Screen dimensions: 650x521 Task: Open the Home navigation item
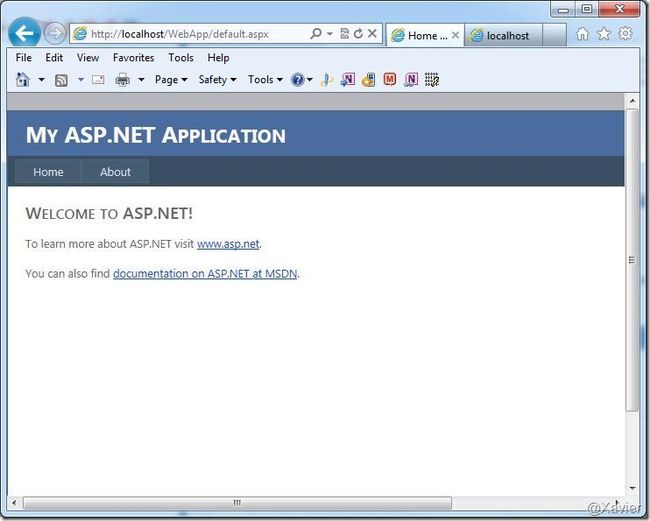pyautogui.click(x=48, y=172)
